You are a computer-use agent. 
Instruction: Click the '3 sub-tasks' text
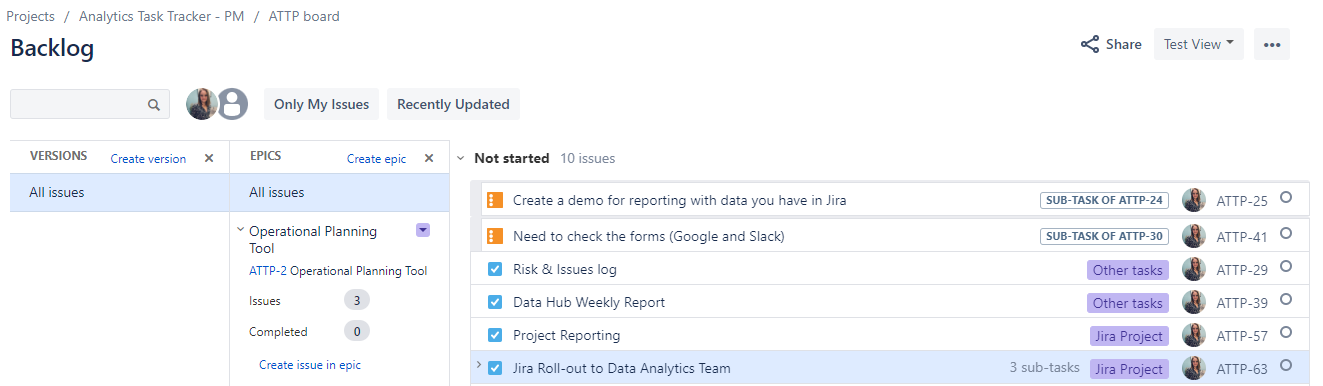pos(1044,368)
